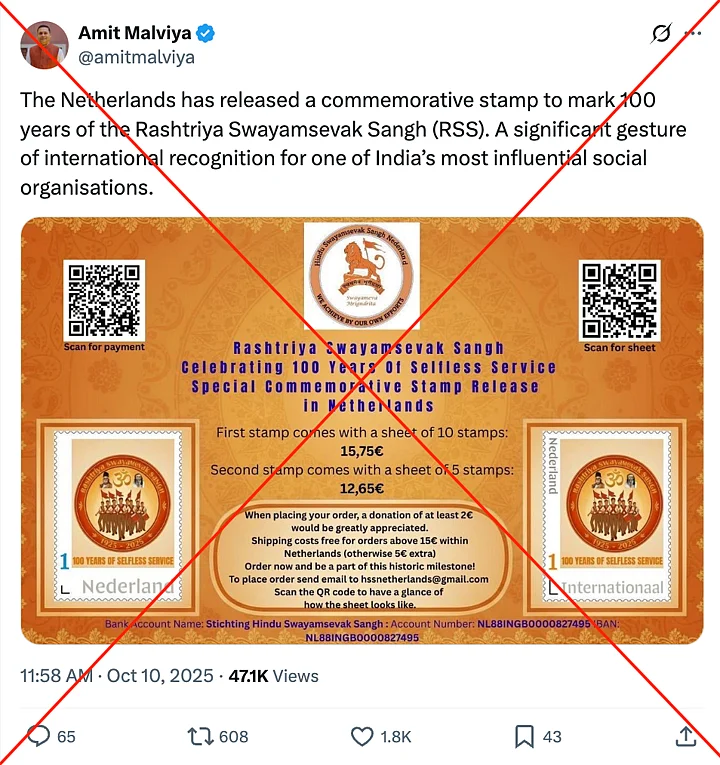The width and height of the screenshot is (720, 765).
Task: Click the post timestamp 11:58 AM Oct 10, 2025
Action: coord(117,676)
